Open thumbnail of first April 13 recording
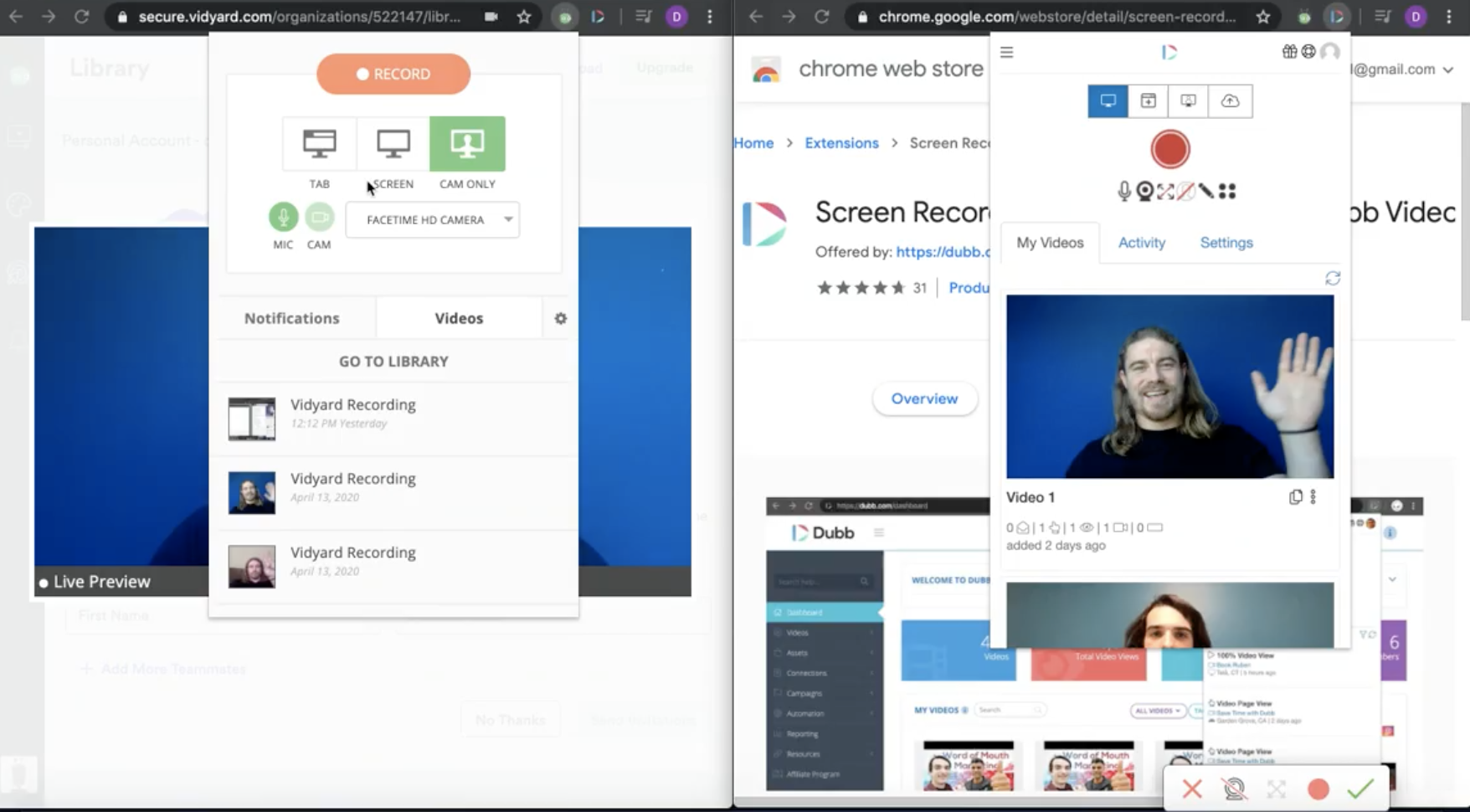Image resolution: width=1470 pixels, height=812 pixels. coord(252,492)
